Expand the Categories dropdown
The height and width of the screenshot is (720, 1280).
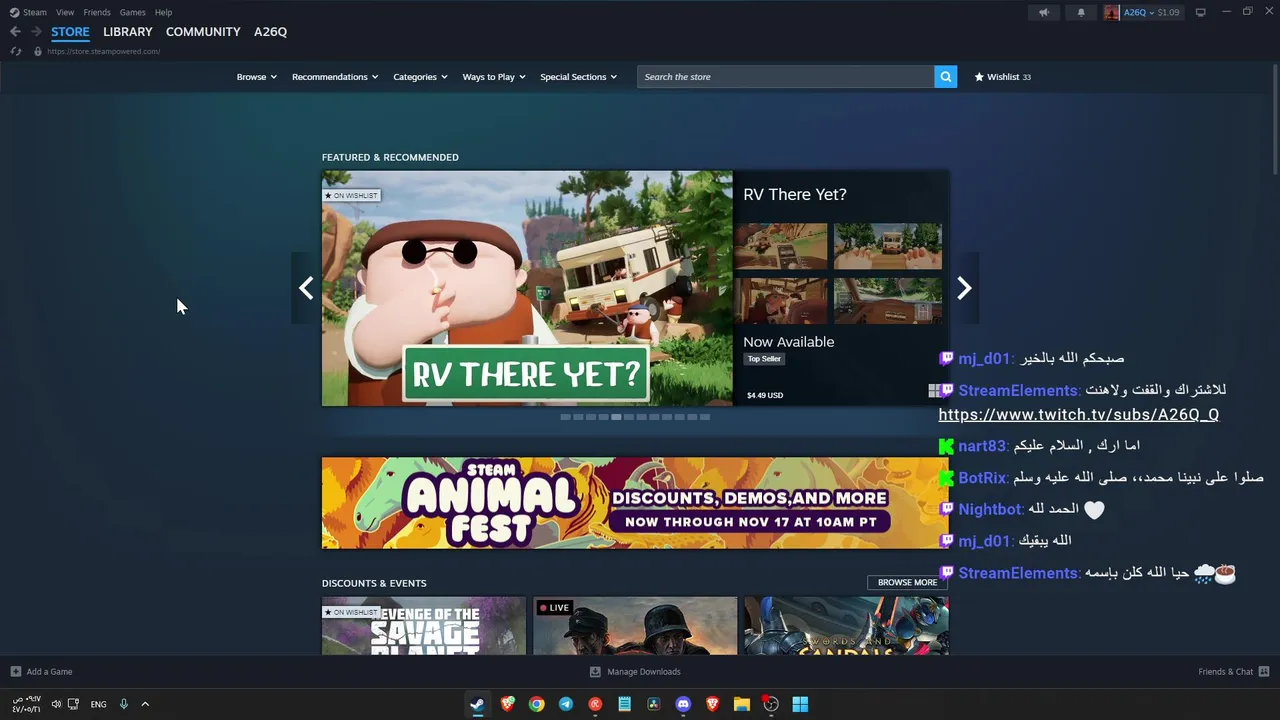(420, 77)
